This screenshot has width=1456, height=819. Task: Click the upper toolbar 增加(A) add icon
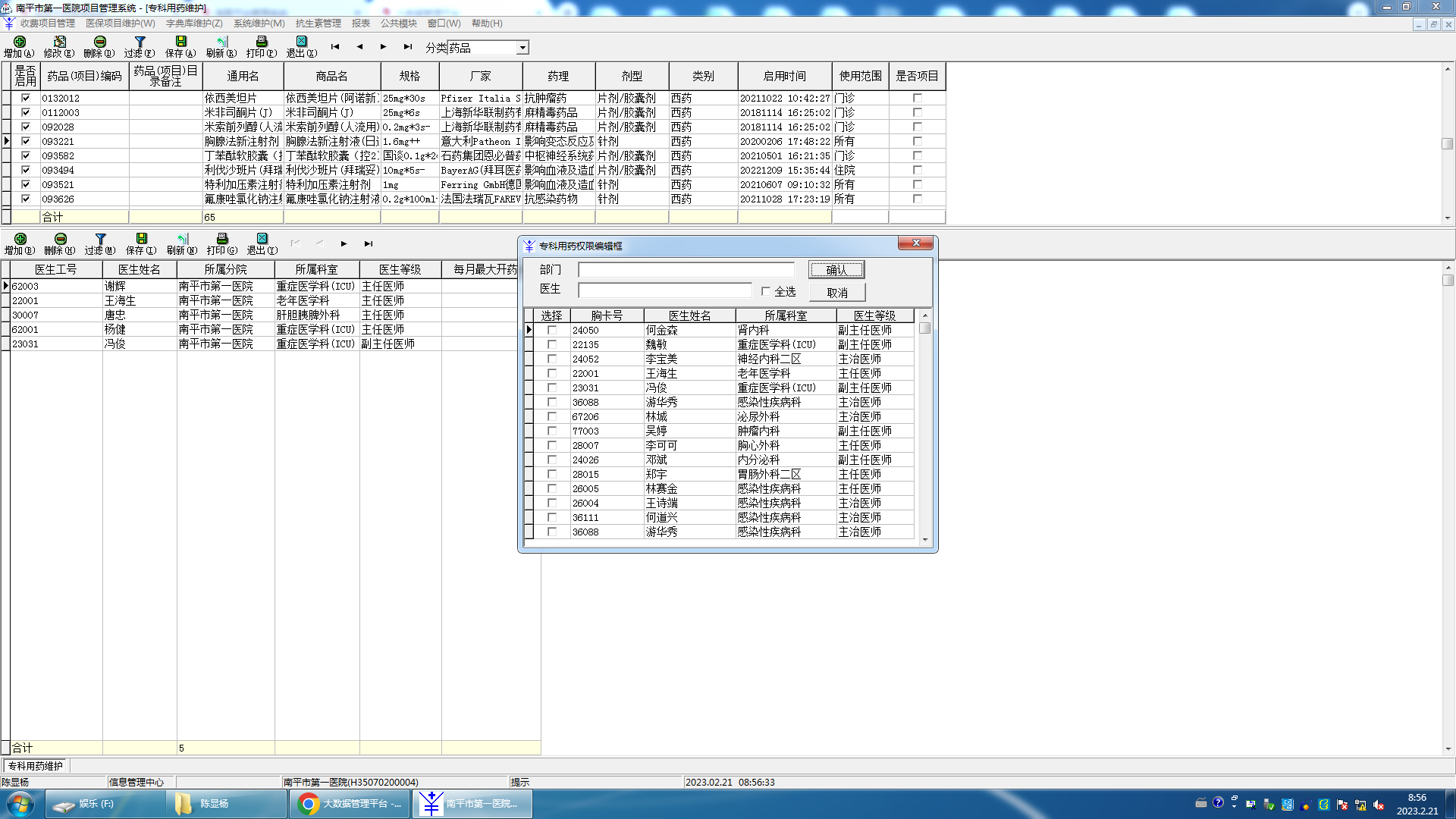pos(20,42)
